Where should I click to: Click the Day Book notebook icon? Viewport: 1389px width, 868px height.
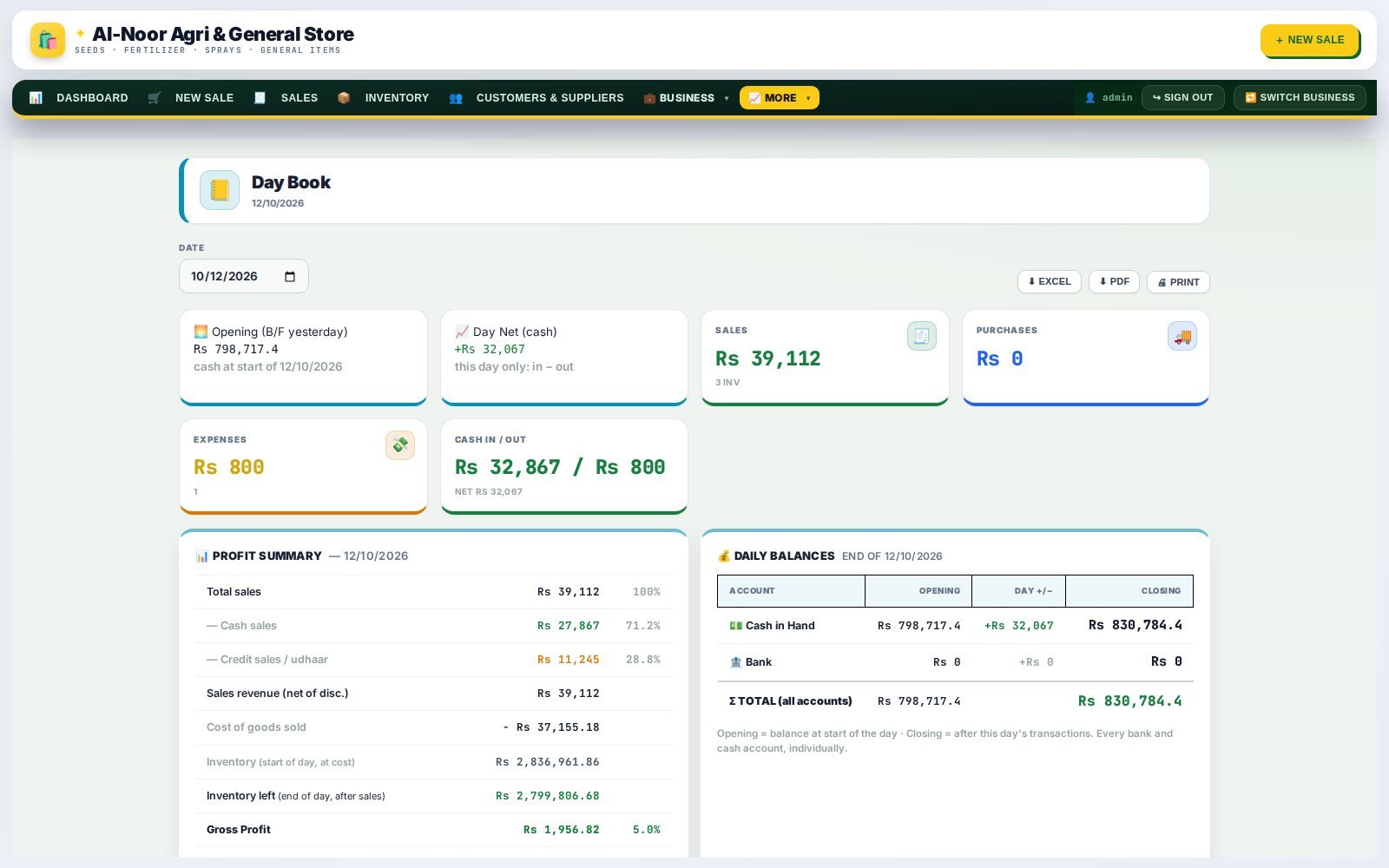(x=220, y=190)
